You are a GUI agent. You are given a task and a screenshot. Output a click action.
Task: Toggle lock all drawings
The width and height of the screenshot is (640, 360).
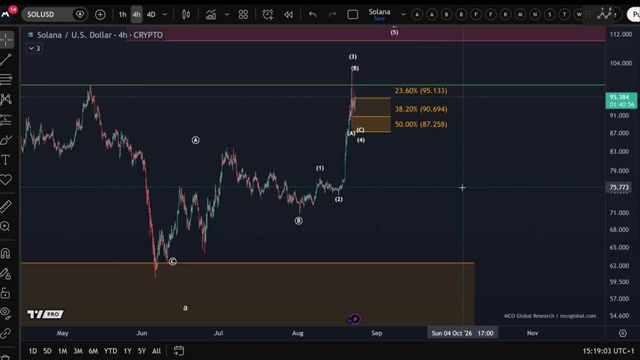coord(6,293)
